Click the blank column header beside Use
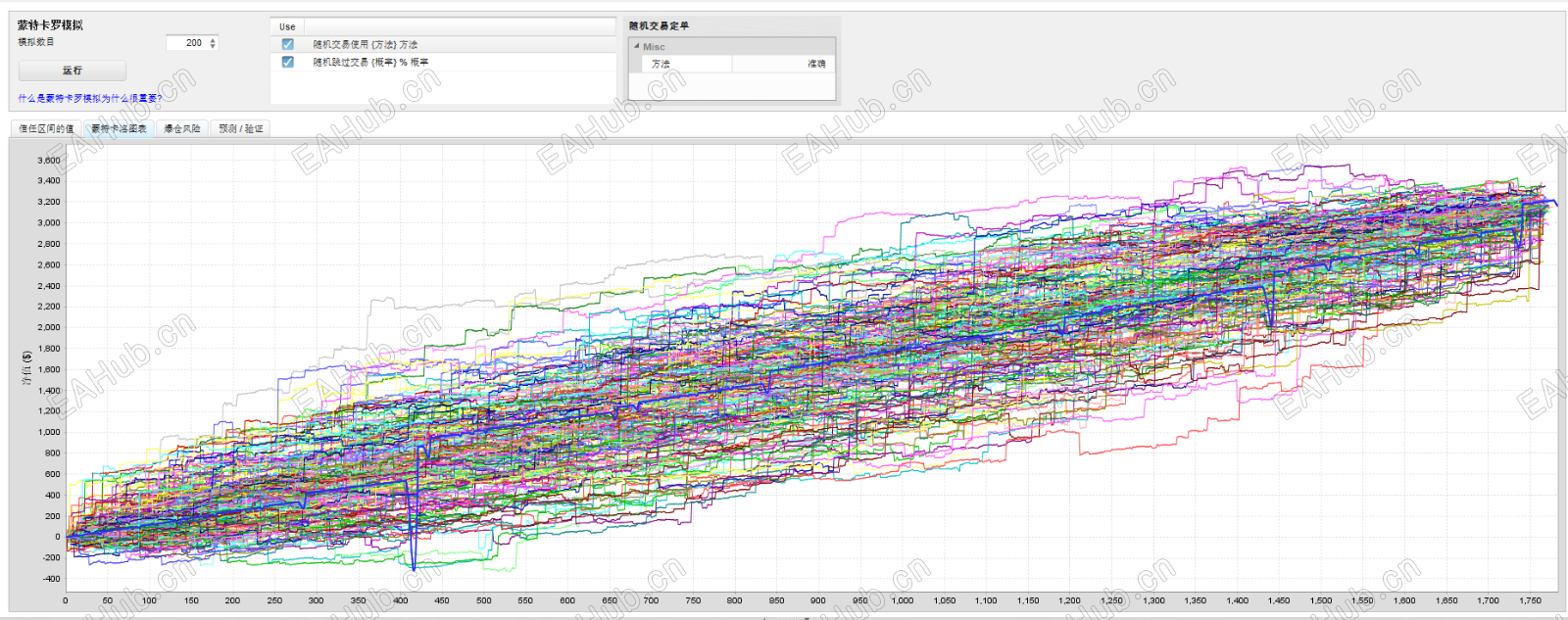 (460, 26)
